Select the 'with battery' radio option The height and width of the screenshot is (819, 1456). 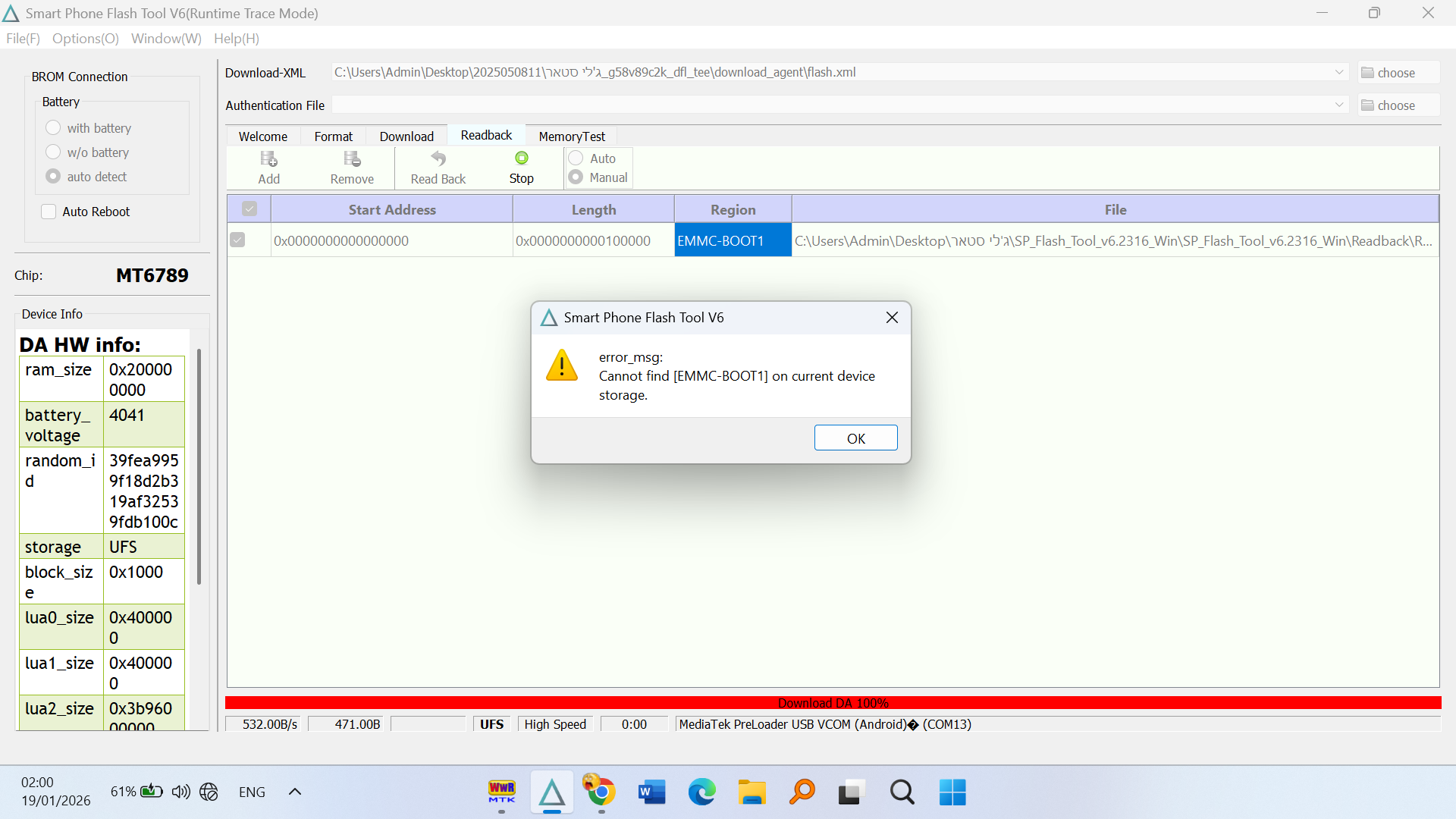[53, 128]
